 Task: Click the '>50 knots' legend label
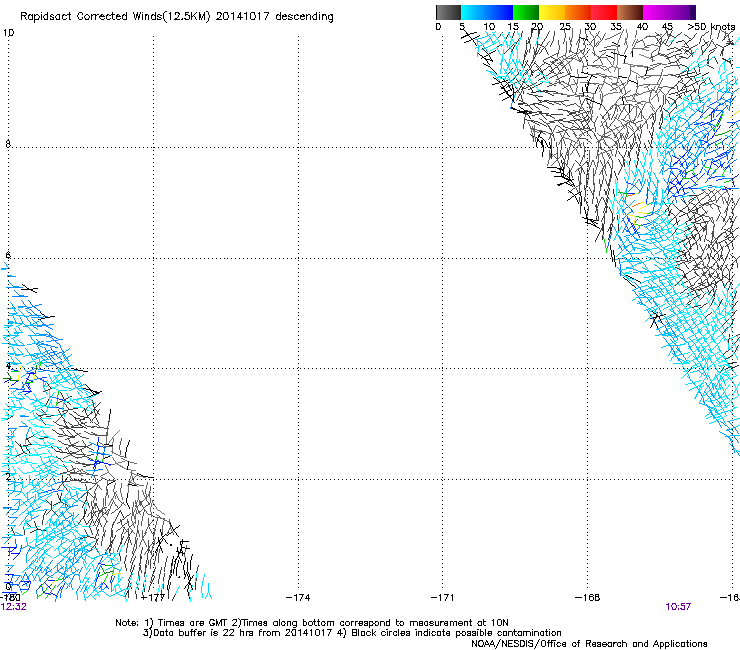pyautogui.click(x=711, y=27)
